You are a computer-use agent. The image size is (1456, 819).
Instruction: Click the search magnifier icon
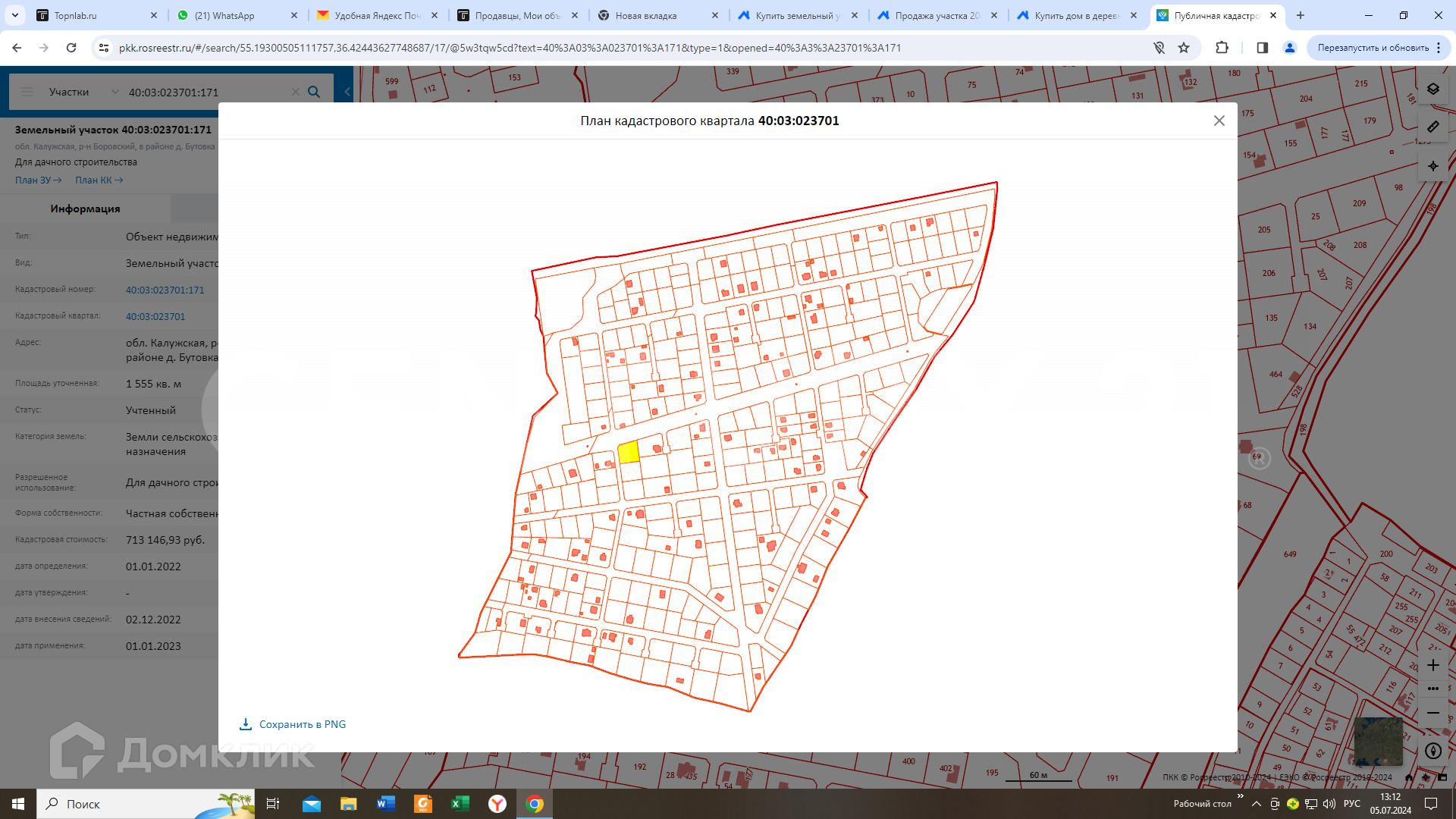[314, 92]
